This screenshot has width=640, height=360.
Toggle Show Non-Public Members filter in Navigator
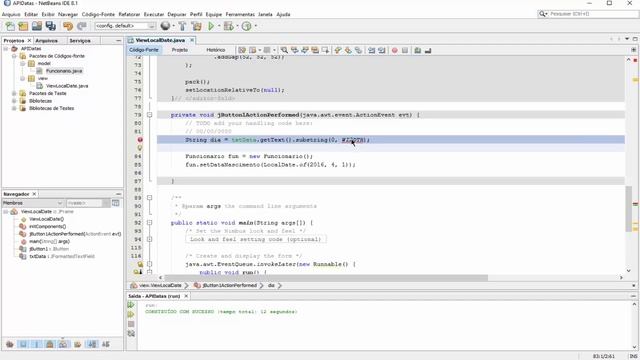pos(50,344)
